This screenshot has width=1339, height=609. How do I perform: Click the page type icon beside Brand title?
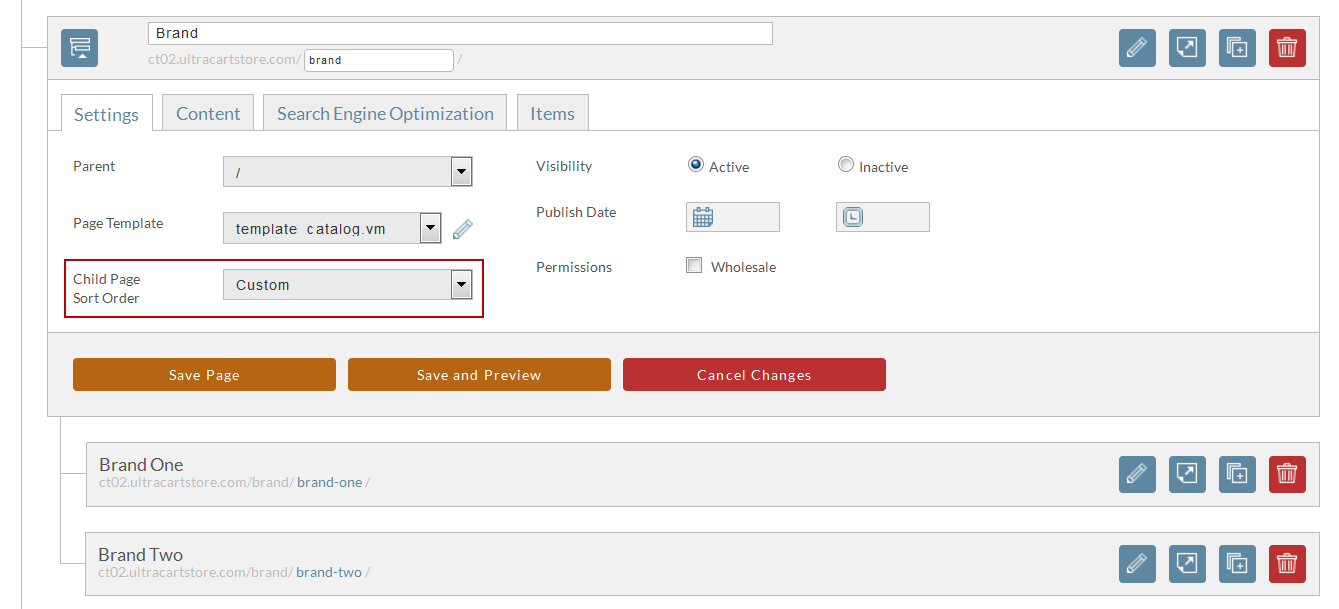tap(79, 48)
